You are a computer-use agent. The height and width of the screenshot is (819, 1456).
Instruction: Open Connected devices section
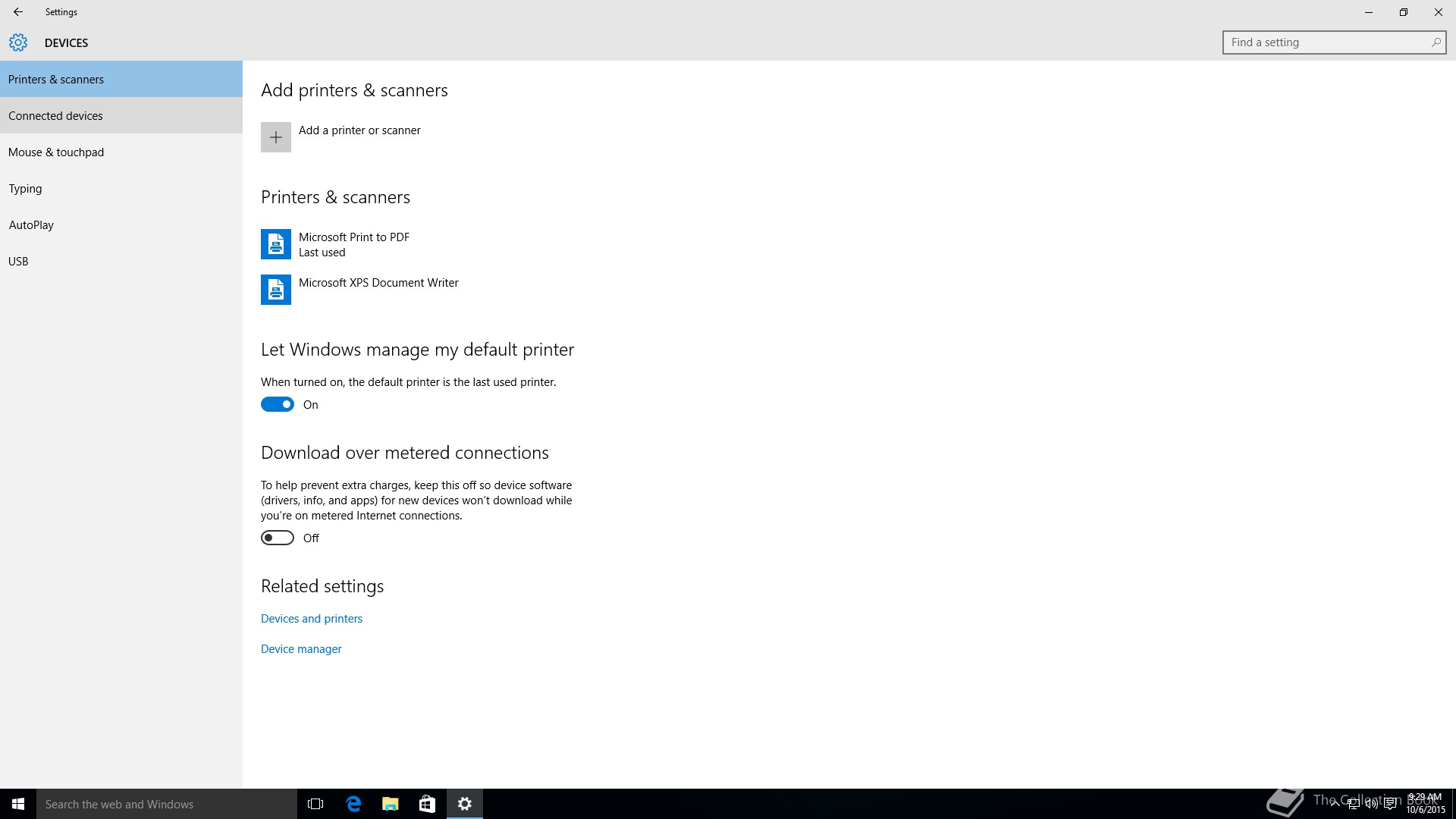pyautogui.click(x=121, y=115)
